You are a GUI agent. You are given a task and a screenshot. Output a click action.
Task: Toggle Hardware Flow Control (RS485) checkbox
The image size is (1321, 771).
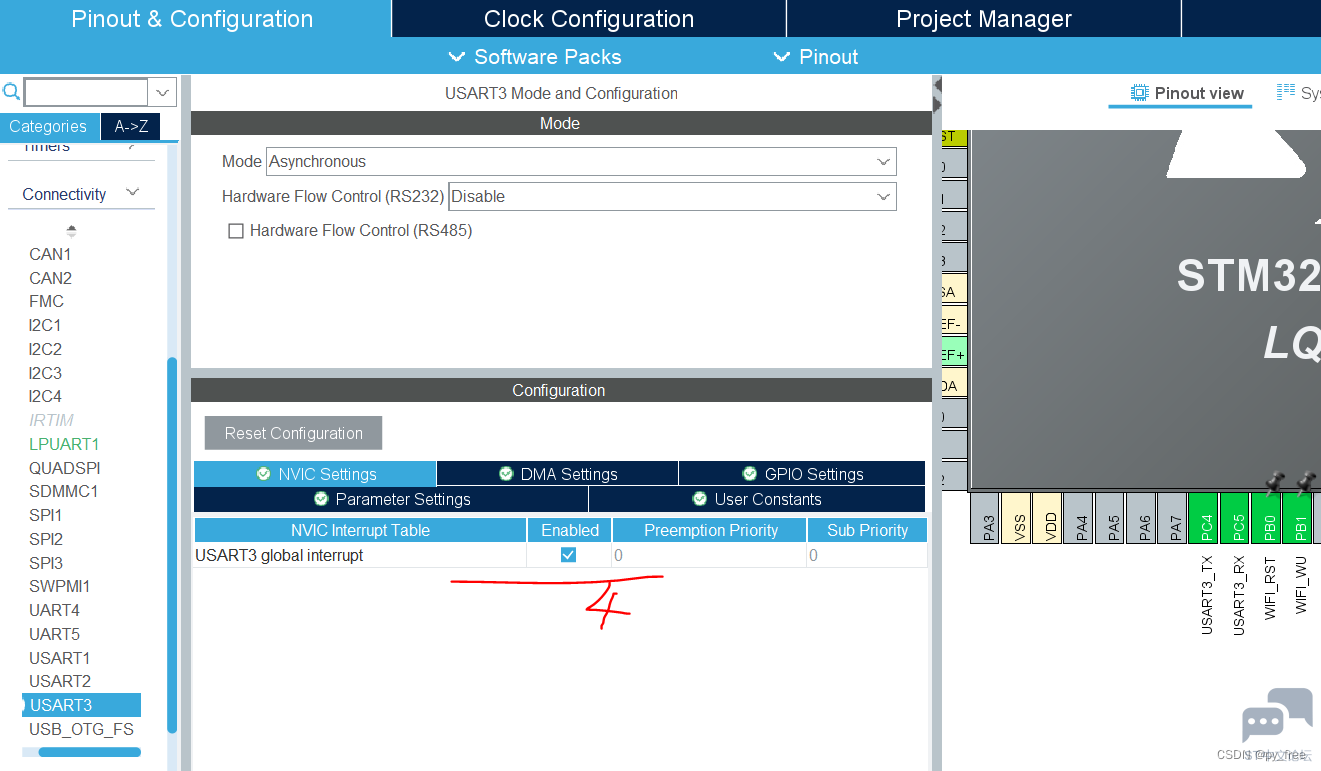click(236, 231)
